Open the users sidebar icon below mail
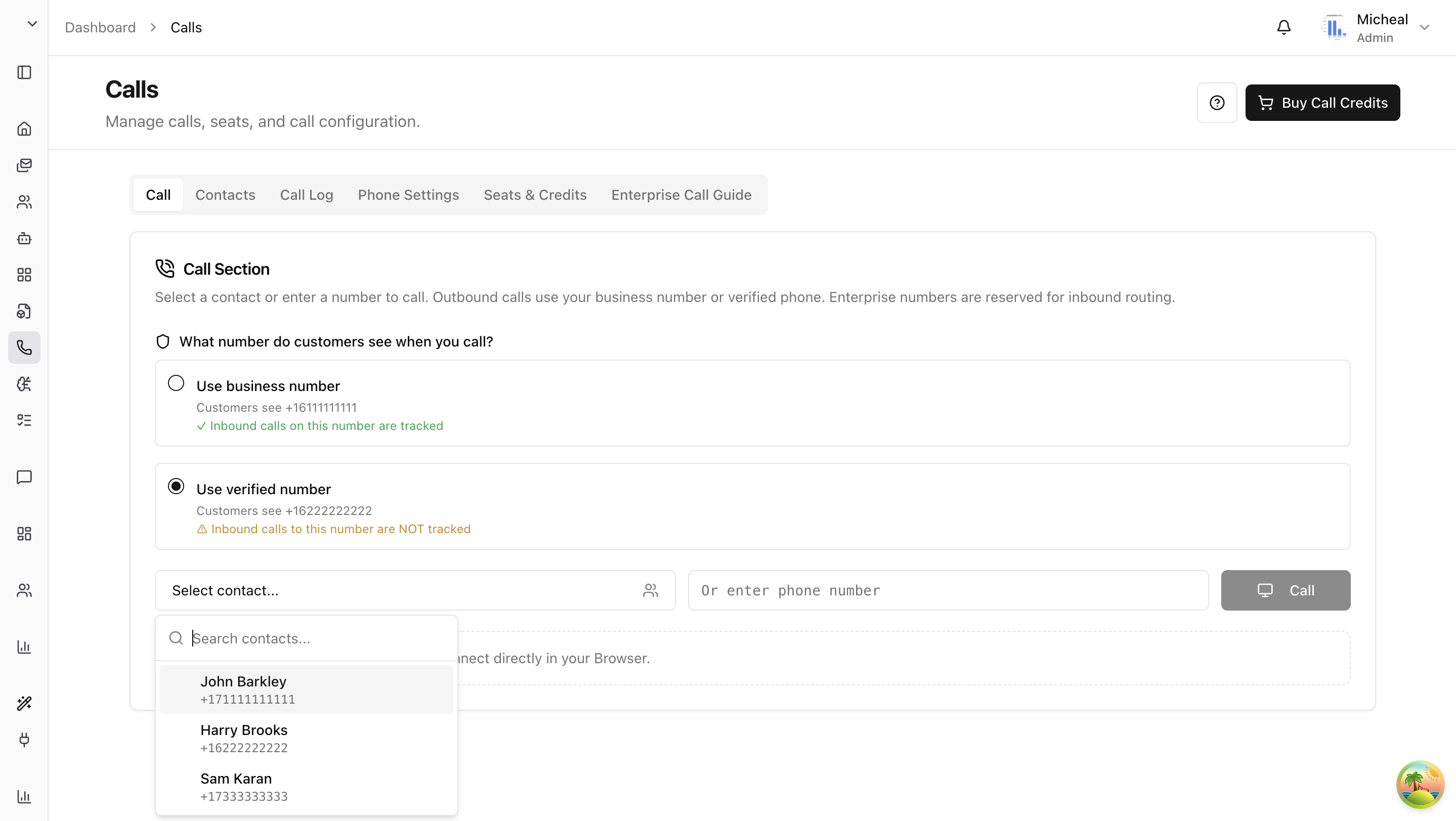 pos(24,202)
